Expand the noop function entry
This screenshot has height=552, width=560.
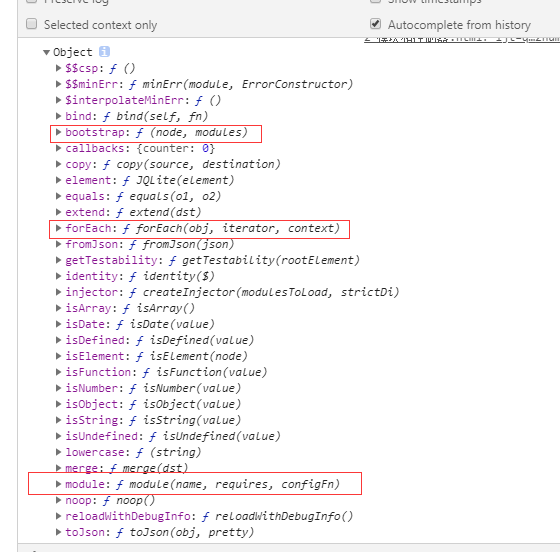point(59,500)
